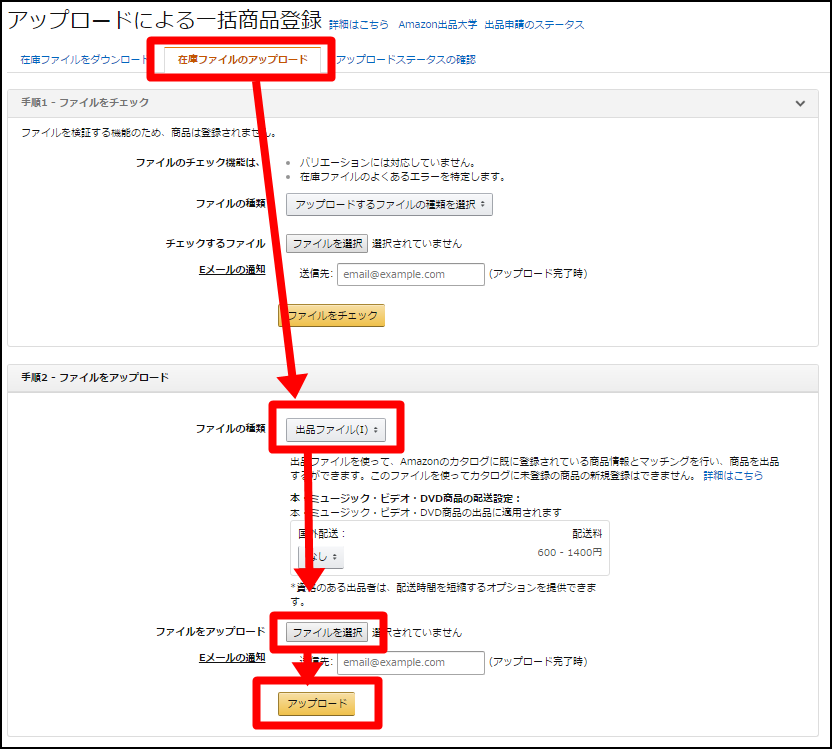This screenshot has height=749, width=832.
Task: Focus the email field in 手順1
Action: [410, 274]
